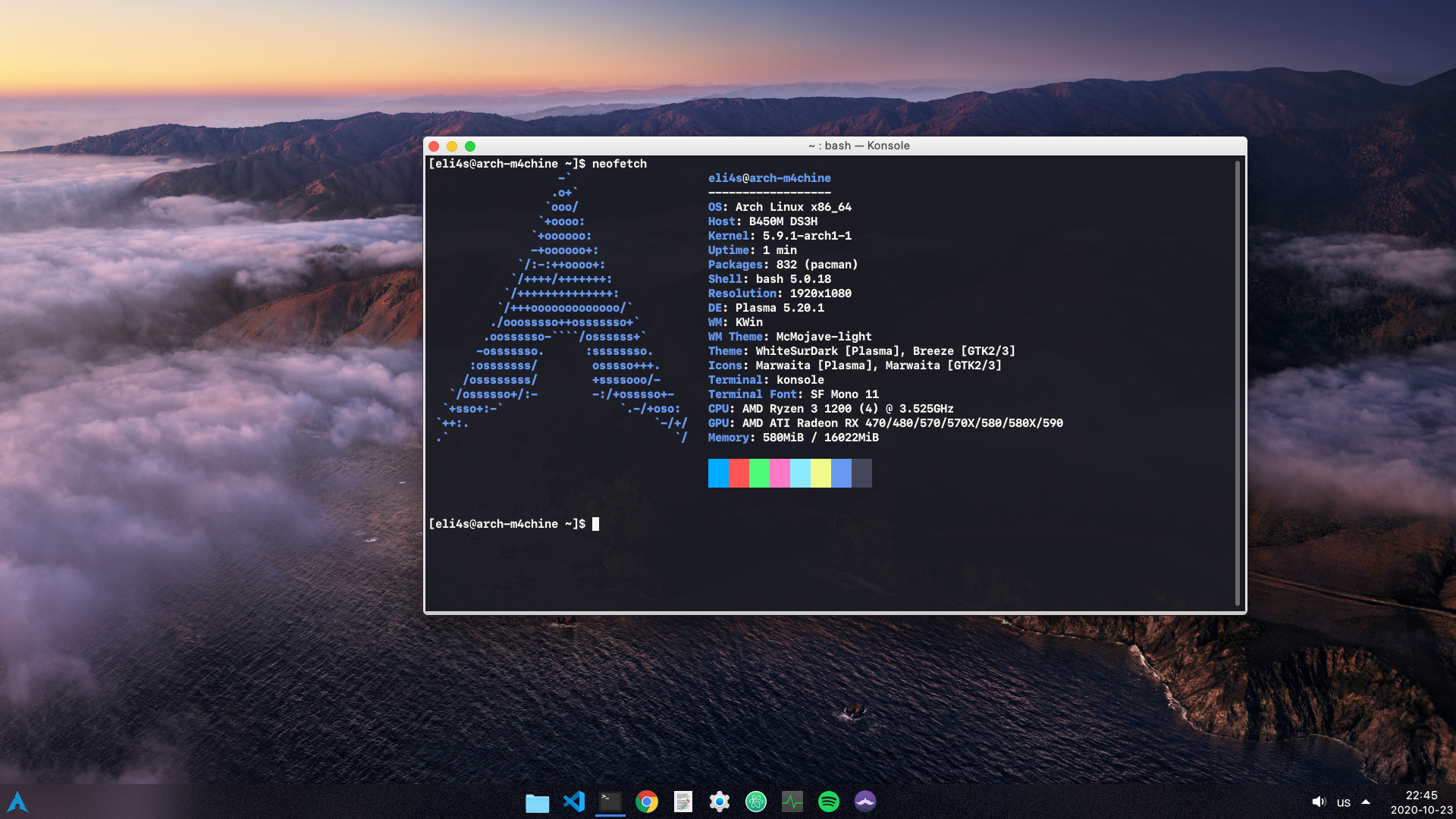1456x819 pixels.
Task: Click the 'WM: KWin' line
Action: pos(736,322)
